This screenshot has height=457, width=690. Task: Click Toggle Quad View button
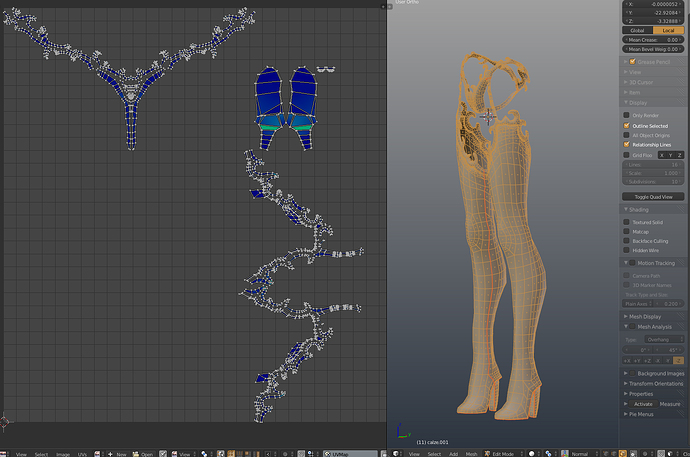click(653, 197)
